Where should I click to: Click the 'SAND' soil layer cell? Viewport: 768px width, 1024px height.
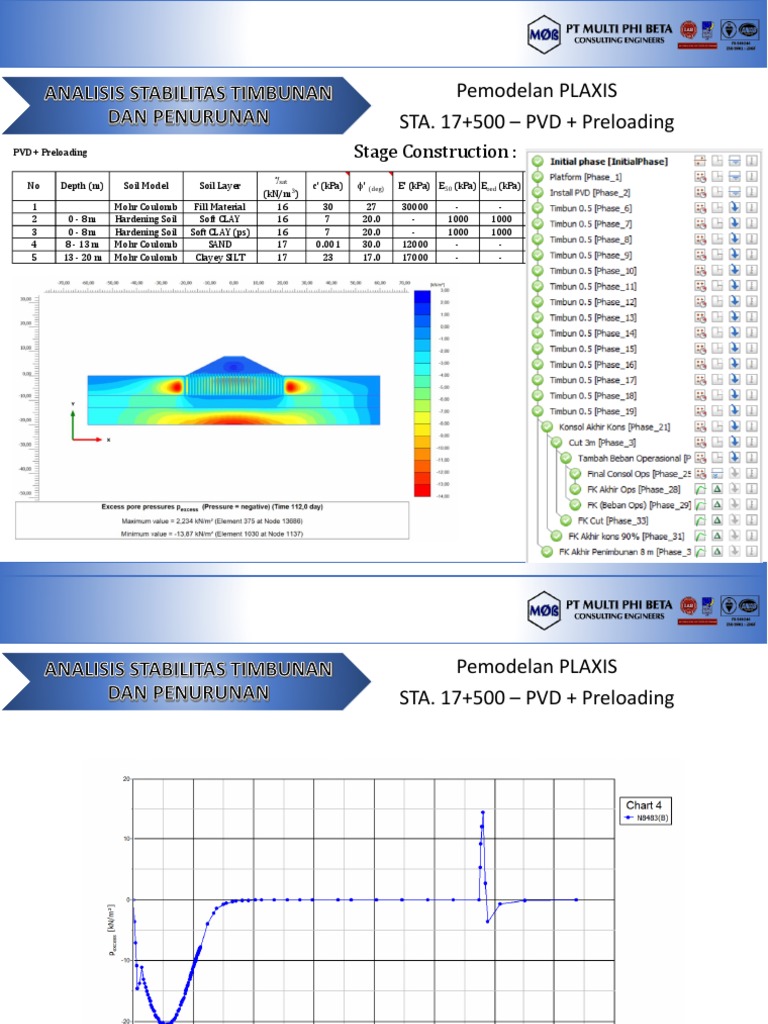tap(219, 244)
